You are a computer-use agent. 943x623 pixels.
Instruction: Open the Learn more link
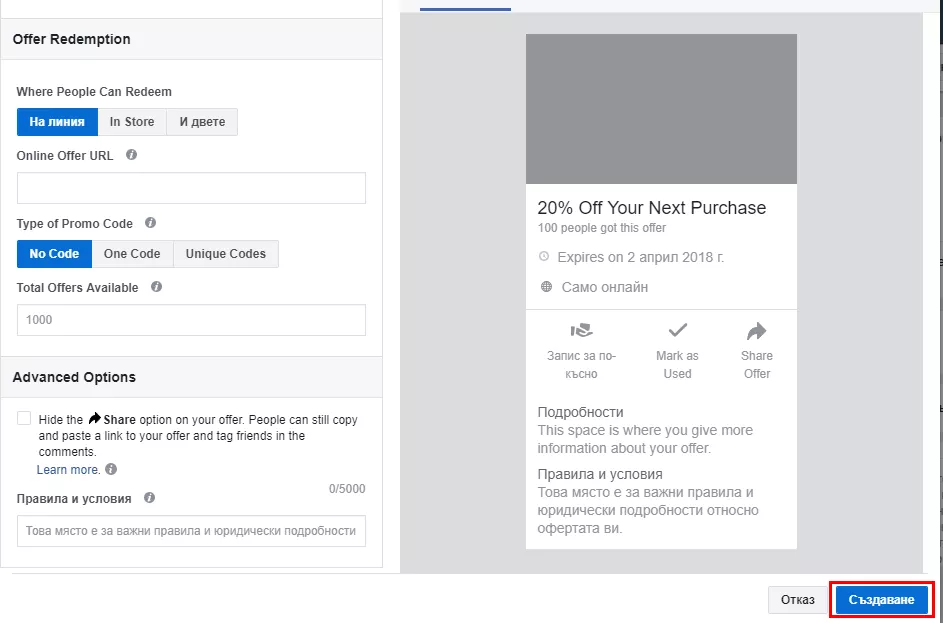[69, 470]
